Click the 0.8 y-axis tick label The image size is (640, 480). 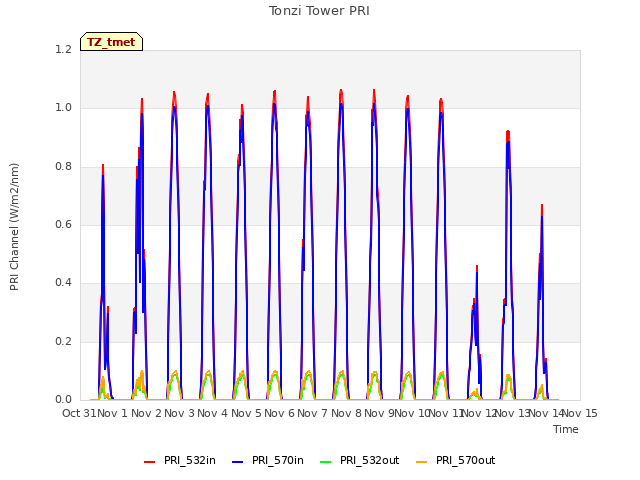[63, 166]
